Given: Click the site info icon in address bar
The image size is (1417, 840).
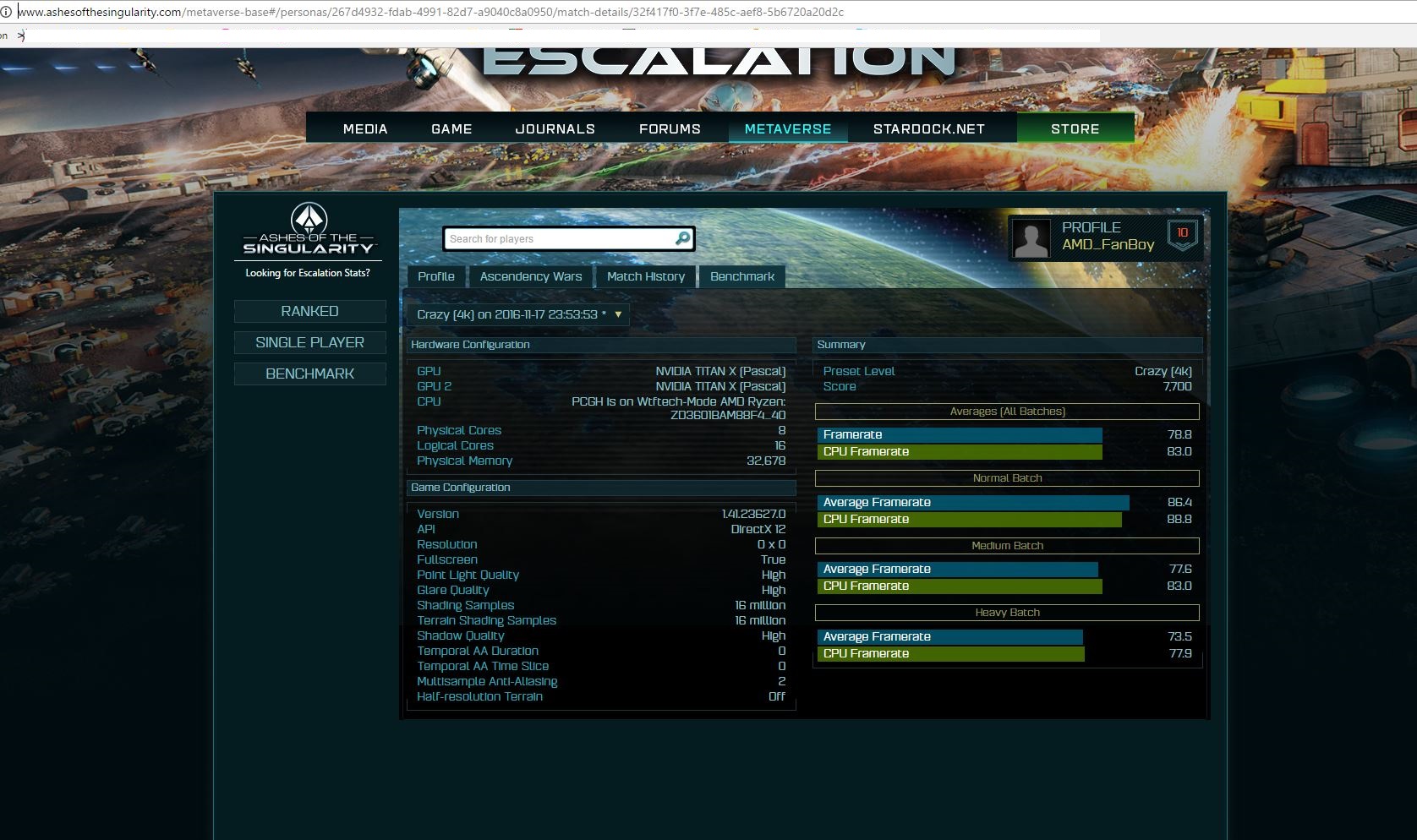Looking at the screenshot, I should [6, 12].
